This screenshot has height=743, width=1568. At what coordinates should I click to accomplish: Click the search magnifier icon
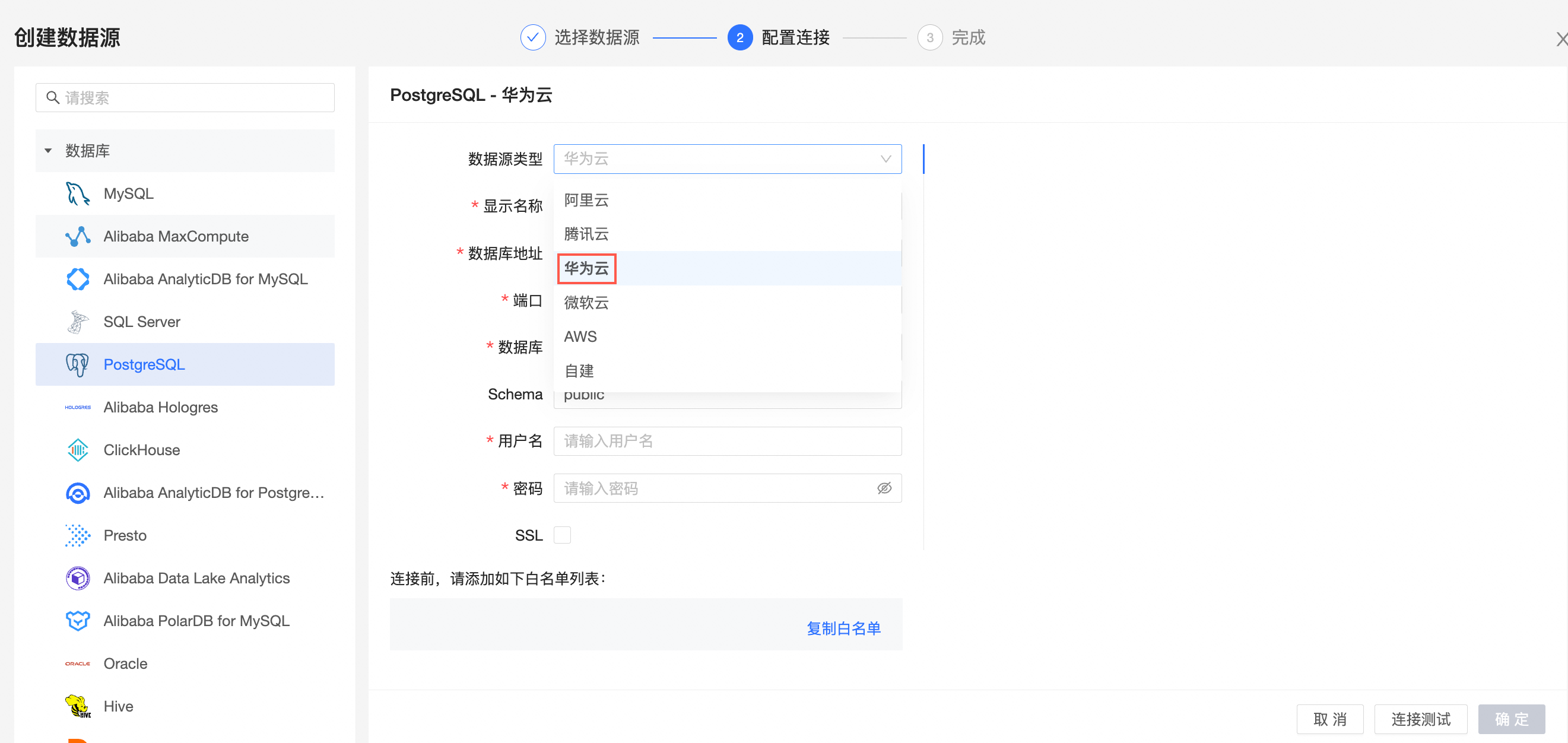[x=53, y=97]
